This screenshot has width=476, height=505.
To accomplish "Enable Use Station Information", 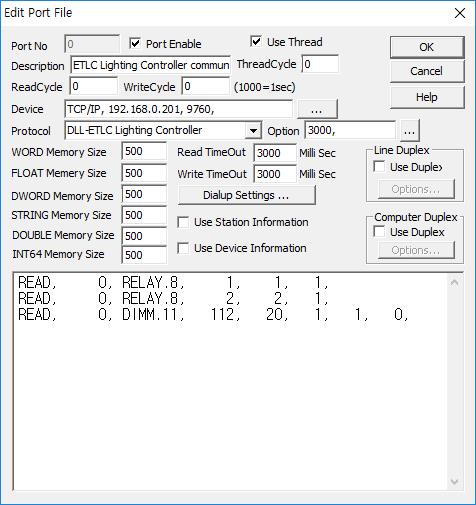I will pyautogui.click(x=183, y=222).
